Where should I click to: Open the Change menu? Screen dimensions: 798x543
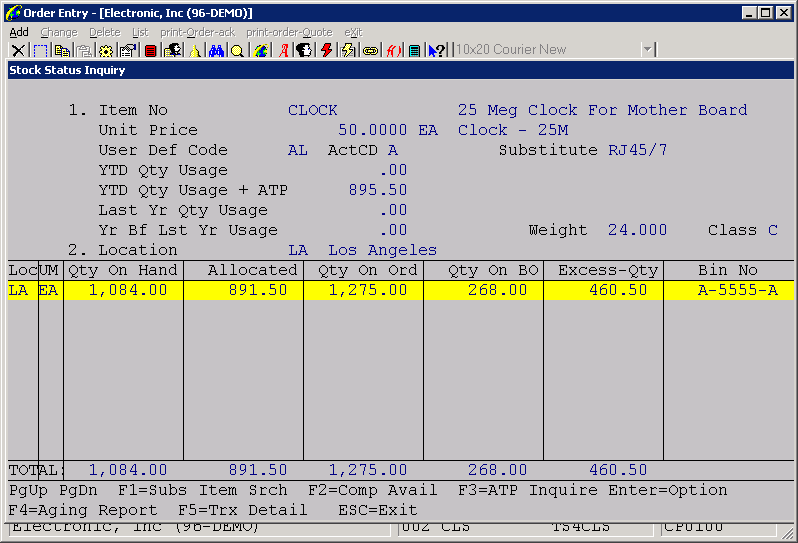(59, 33)
